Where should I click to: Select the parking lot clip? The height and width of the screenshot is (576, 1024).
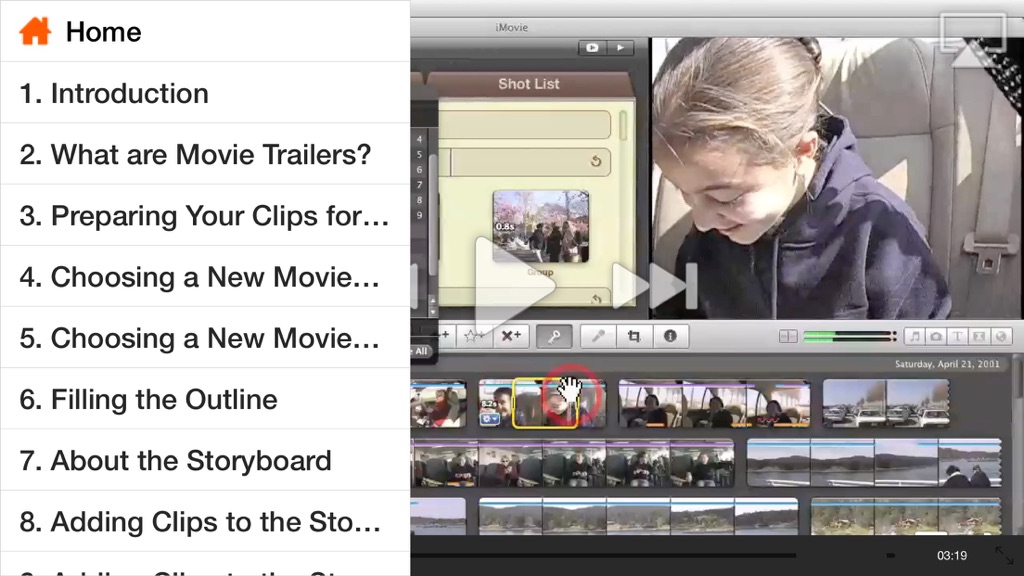(x=886, y=404)
